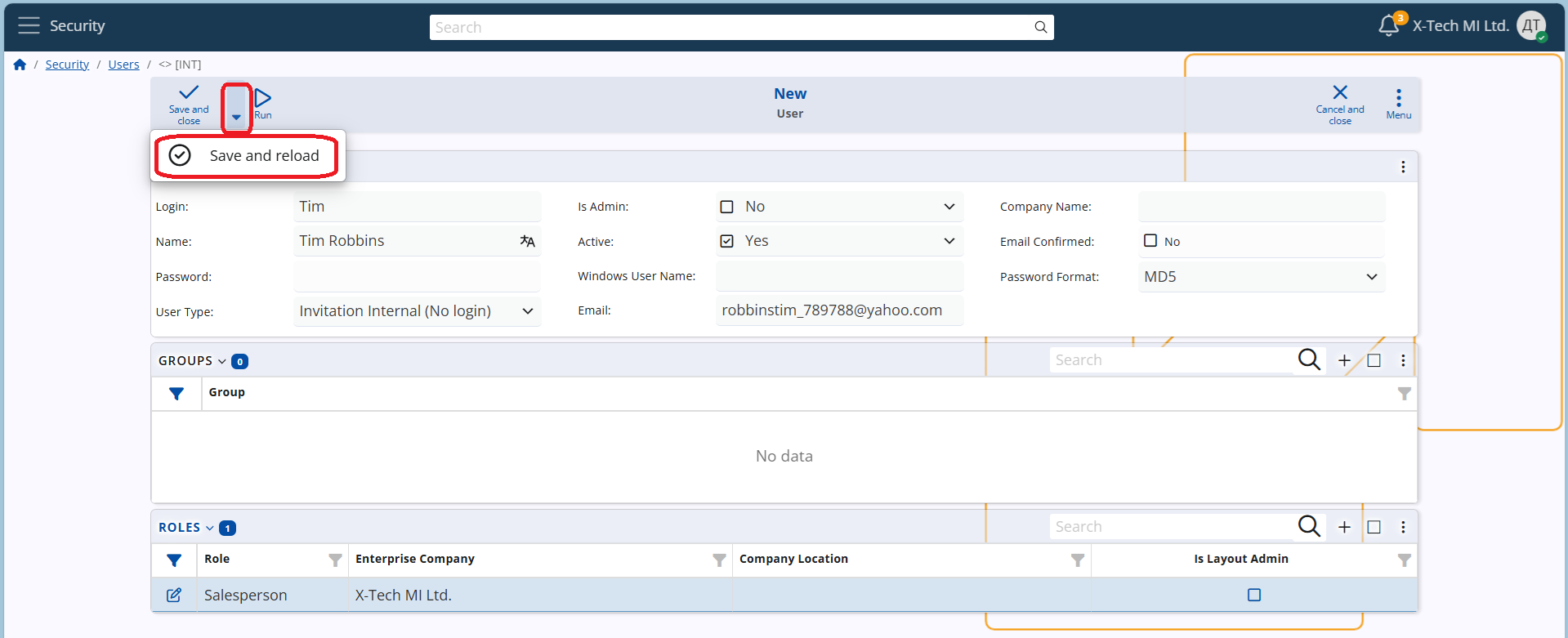
Task: Click the X-Tech MI Ltd. company name
Action: click(x=1460, y=25)
